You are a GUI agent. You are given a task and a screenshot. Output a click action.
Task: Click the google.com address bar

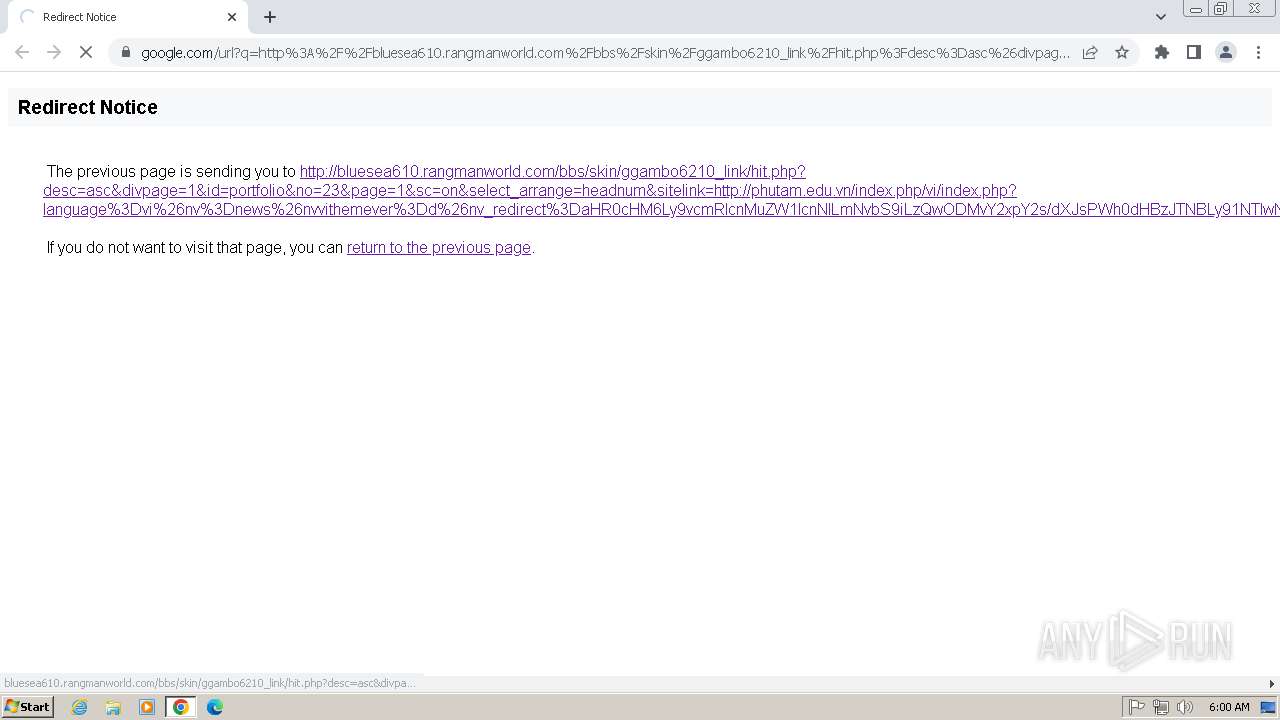pyautogui.click(x=605, y=52)
